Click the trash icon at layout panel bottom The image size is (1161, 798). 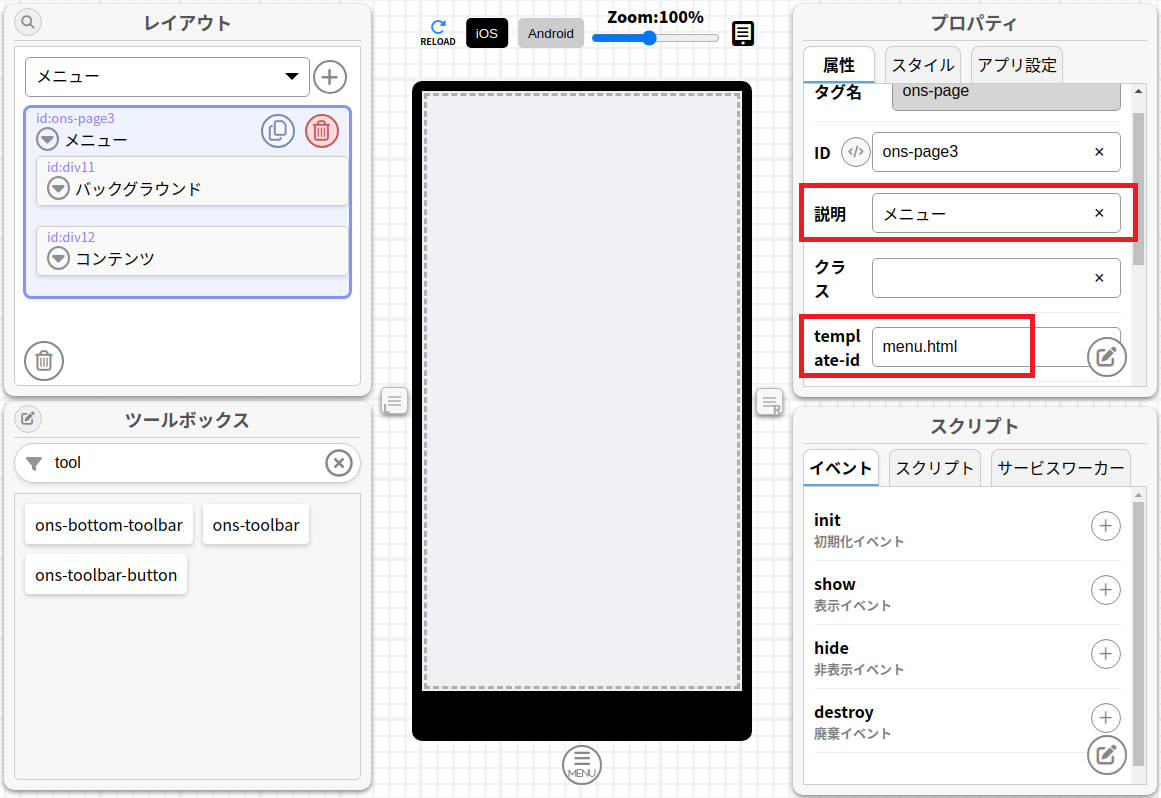44,361
